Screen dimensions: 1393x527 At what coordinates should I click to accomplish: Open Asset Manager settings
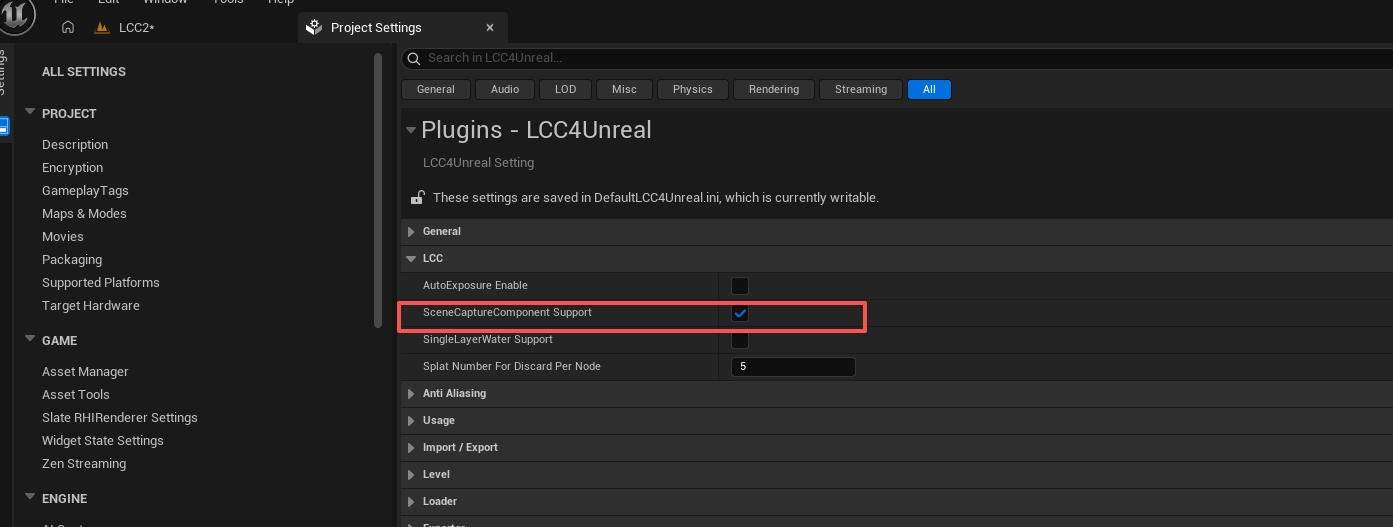(x=85, y=372)
